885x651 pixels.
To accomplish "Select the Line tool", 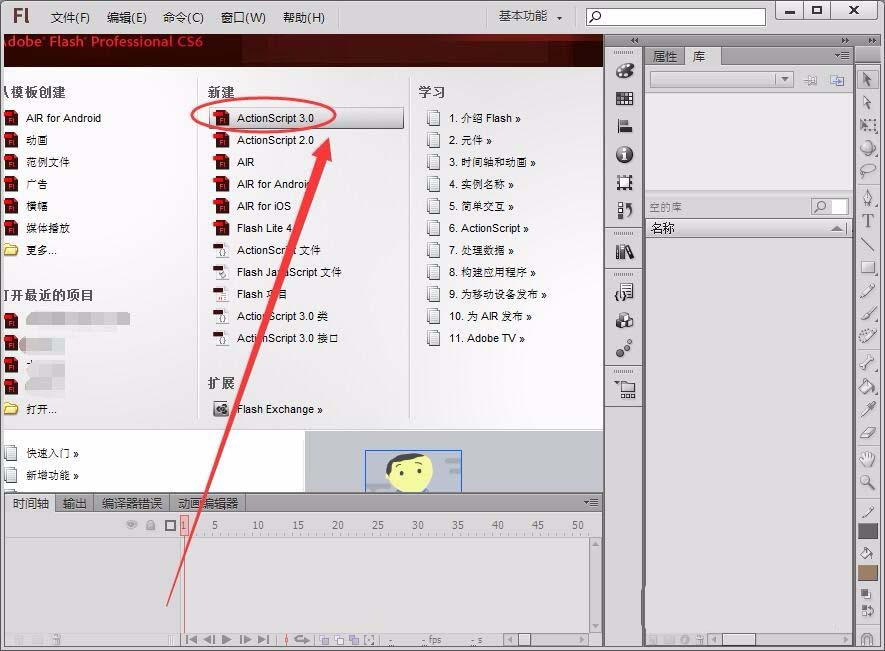I will (868, 244).
